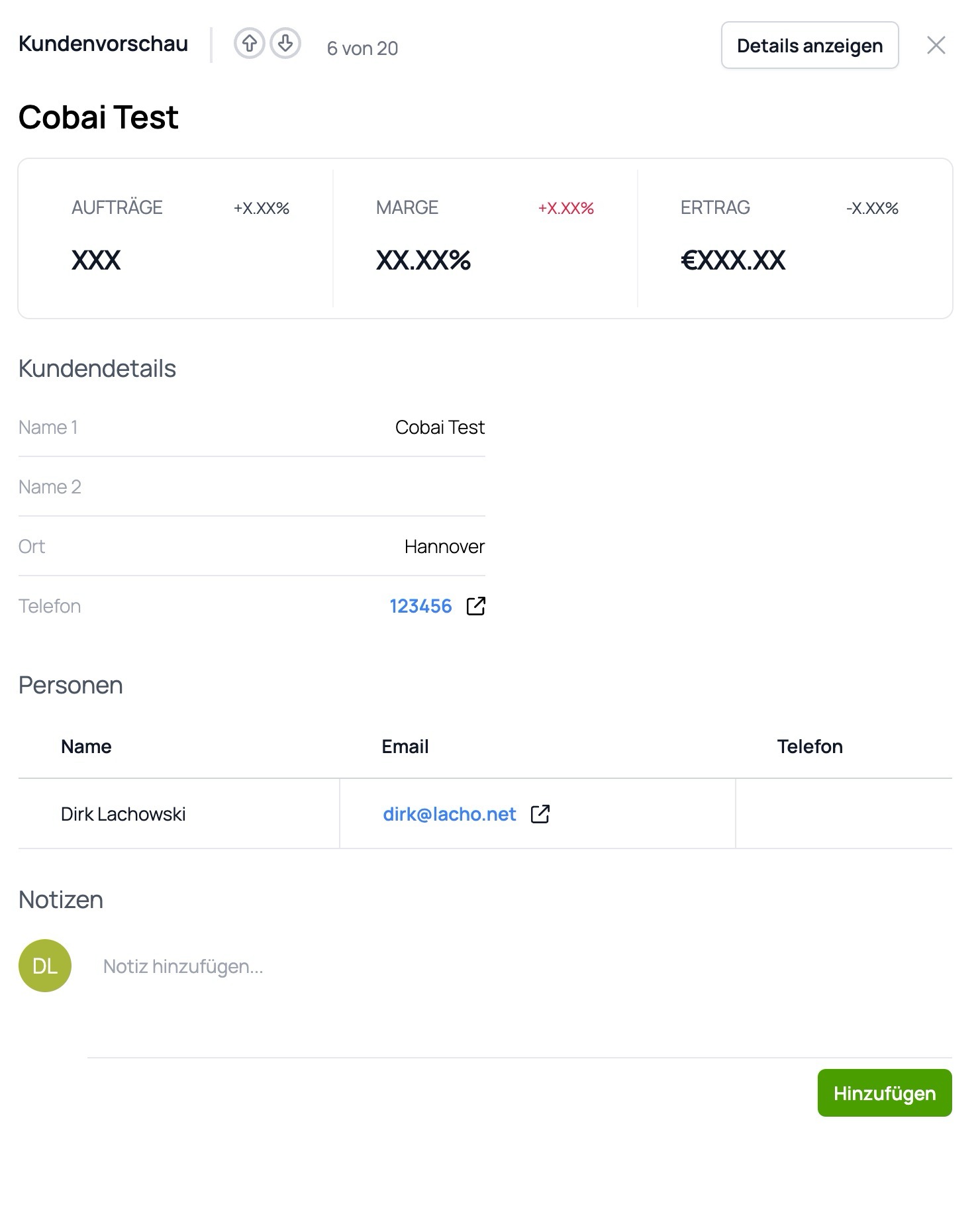The image size is (980, 1224).
Task: Select the Marge statistics card
Action: [485, 237]
